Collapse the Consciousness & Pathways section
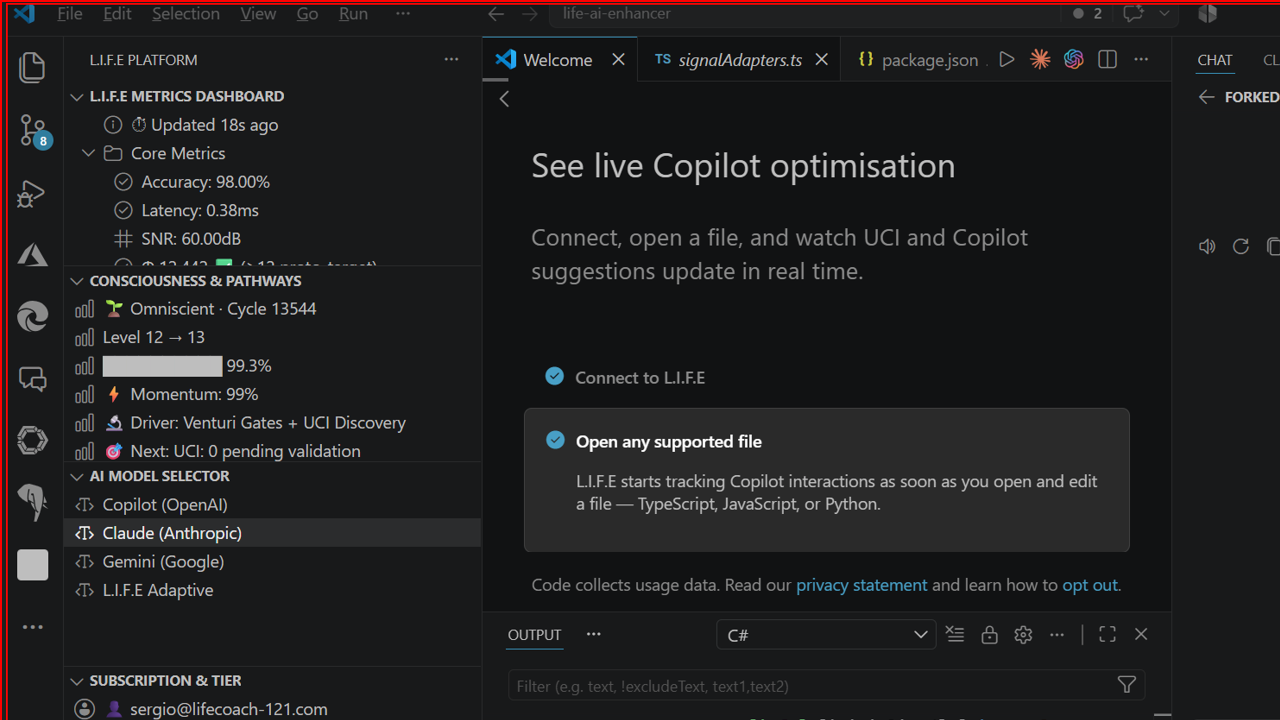The height and width of the screenshot is (720, 1280). point(76,281)
